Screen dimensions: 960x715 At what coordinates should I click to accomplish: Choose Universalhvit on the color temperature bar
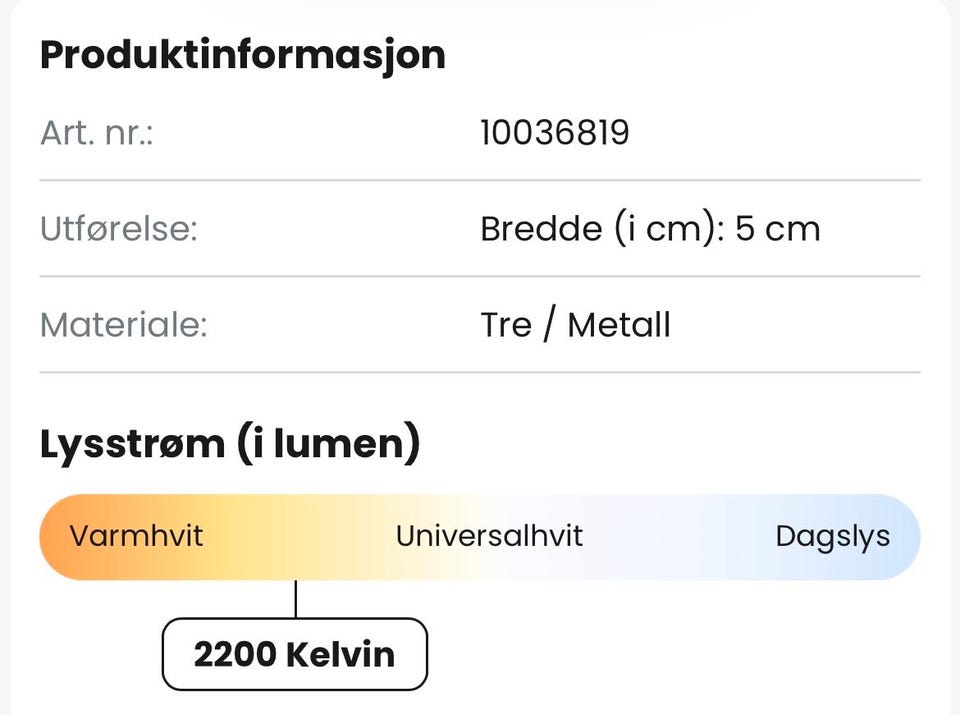[489, 536]
